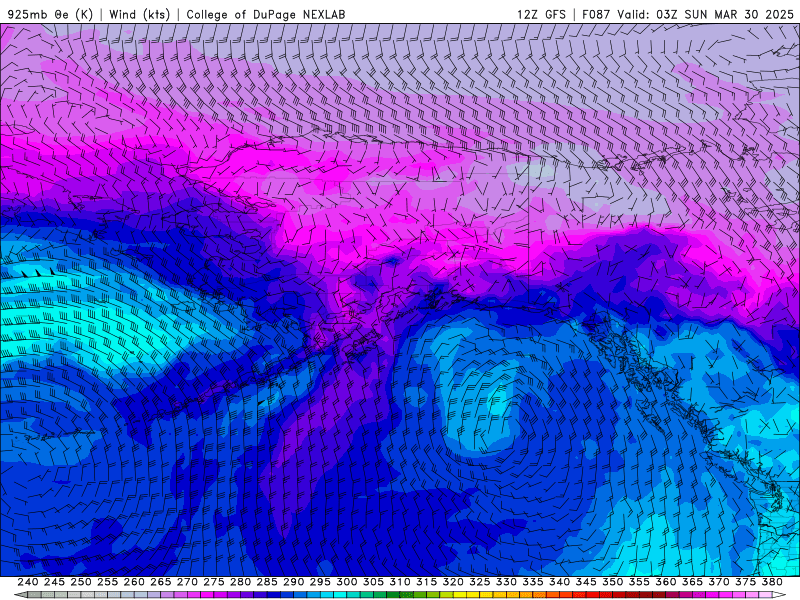Click the 345 value on color scale
This screenshot has height=600, width=800.
586,582
